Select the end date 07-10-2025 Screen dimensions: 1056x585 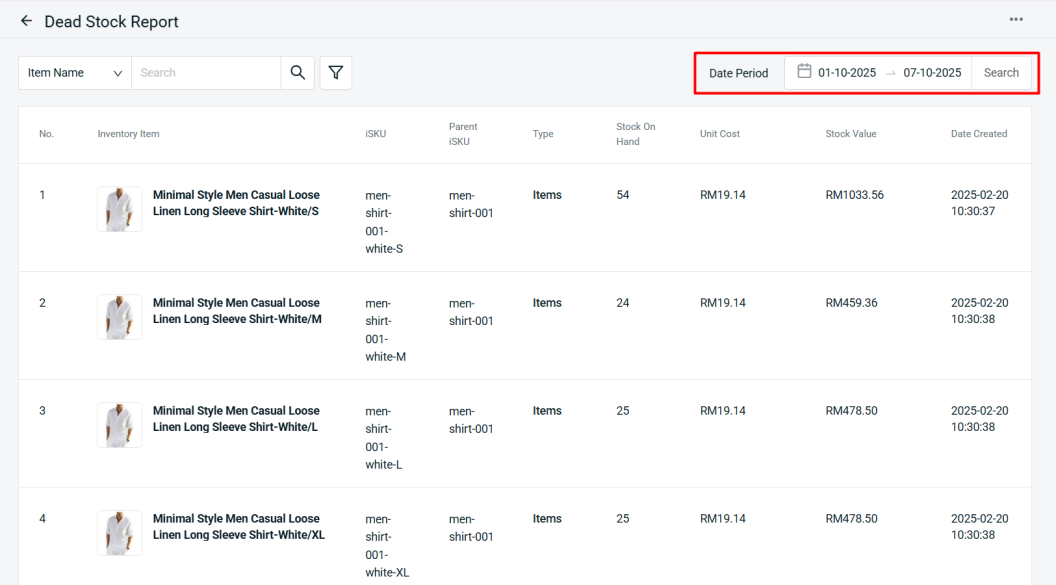tap(931, 73)
